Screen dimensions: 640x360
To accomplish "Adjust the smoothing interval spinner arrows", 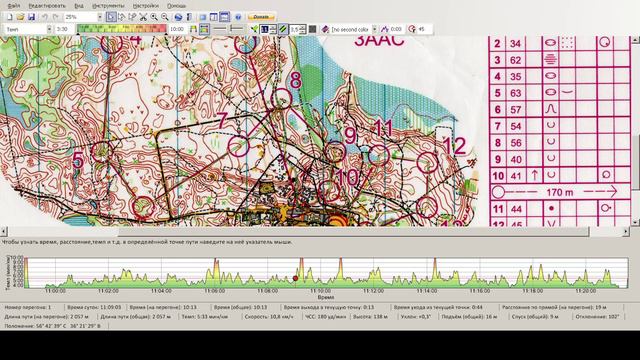I will (x=272, y=29).
